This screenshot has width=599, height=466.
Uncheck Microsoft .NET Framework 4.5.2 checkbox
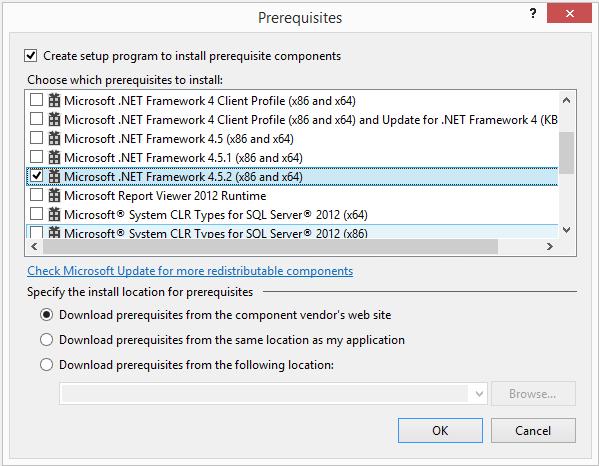36,176
